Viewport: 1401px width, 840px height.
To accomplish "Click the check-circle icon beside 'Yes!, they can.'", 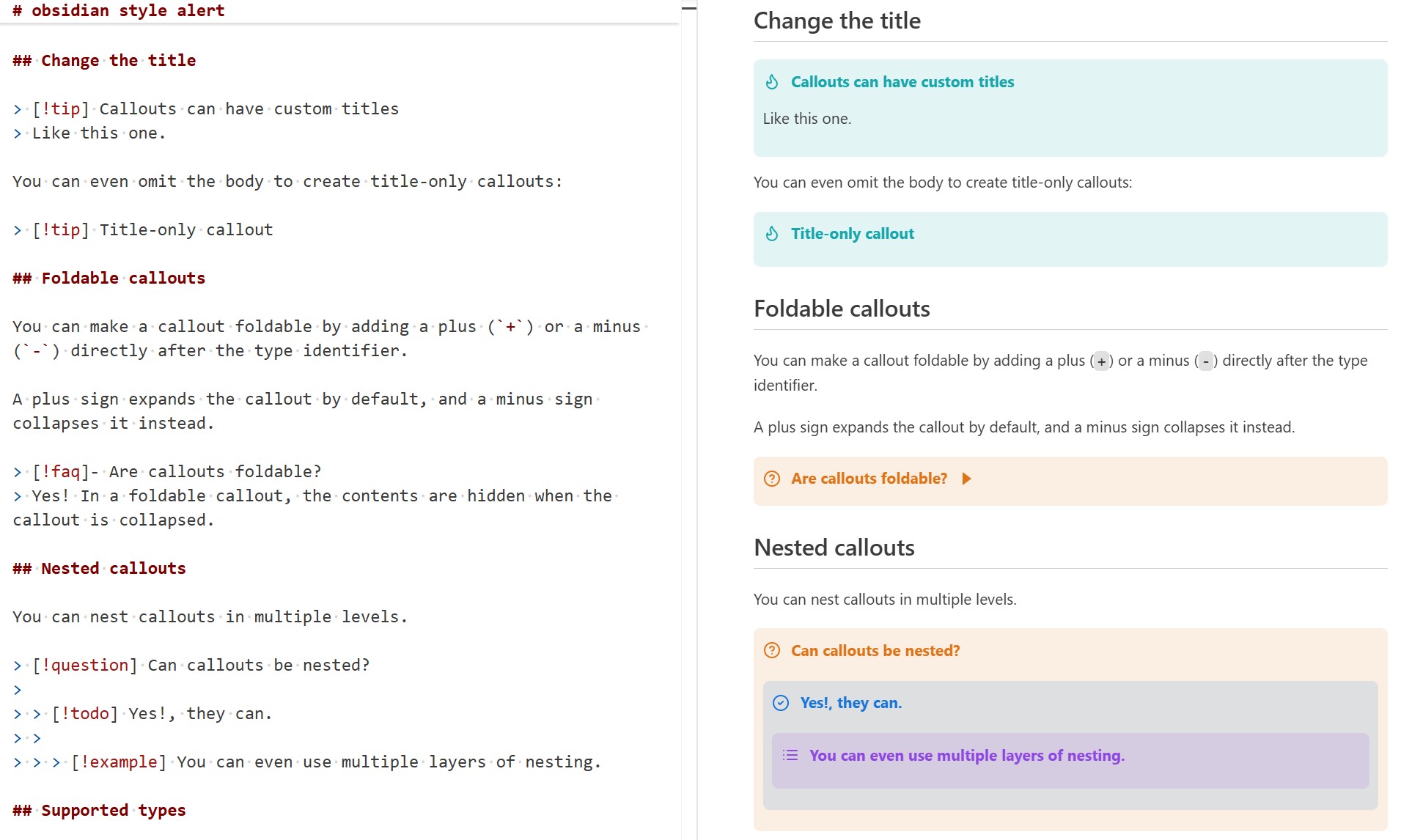I will (781, 703).
